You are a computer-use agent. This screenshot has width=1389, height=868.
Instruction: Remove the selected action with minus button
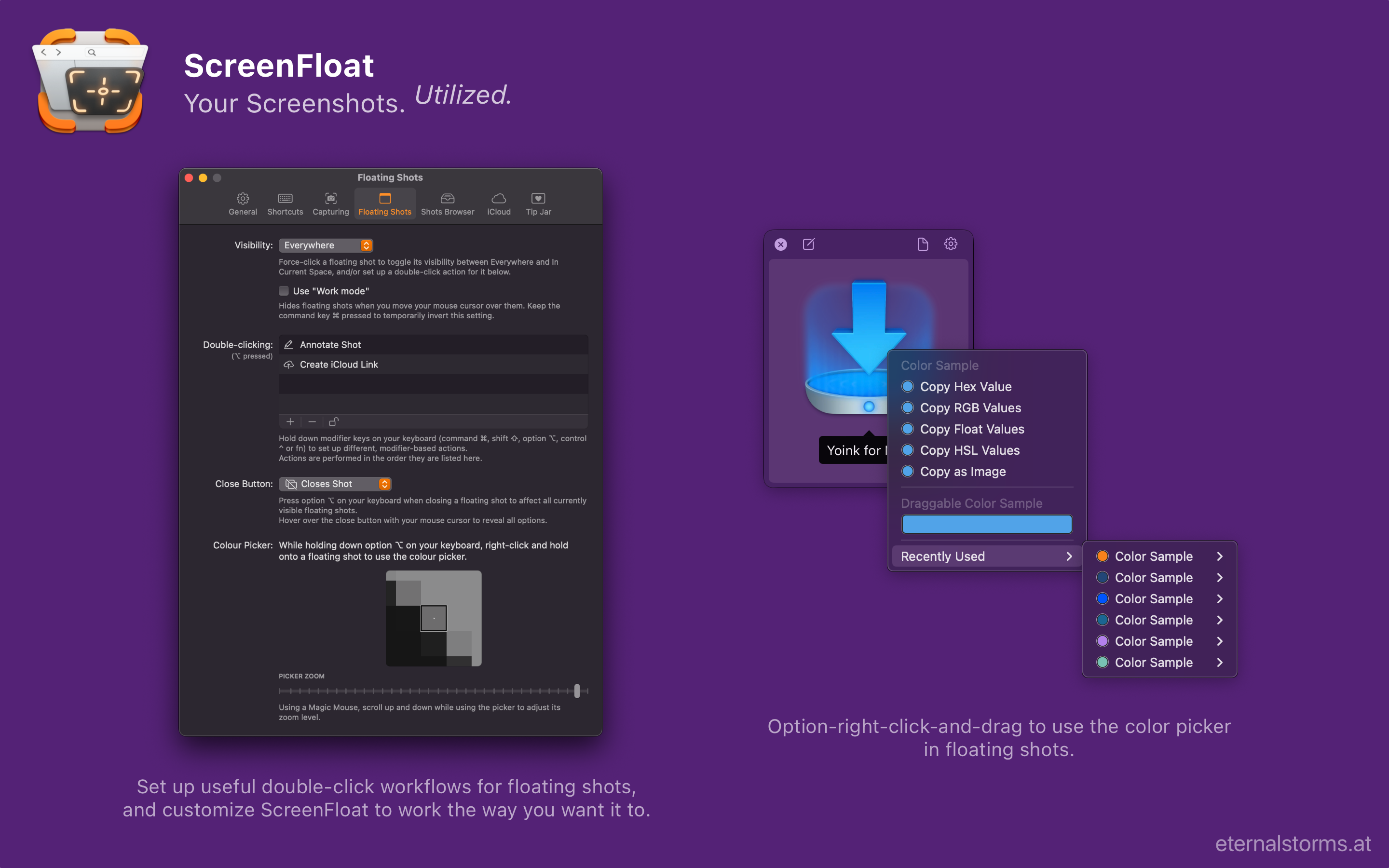[x=312, y=422]
